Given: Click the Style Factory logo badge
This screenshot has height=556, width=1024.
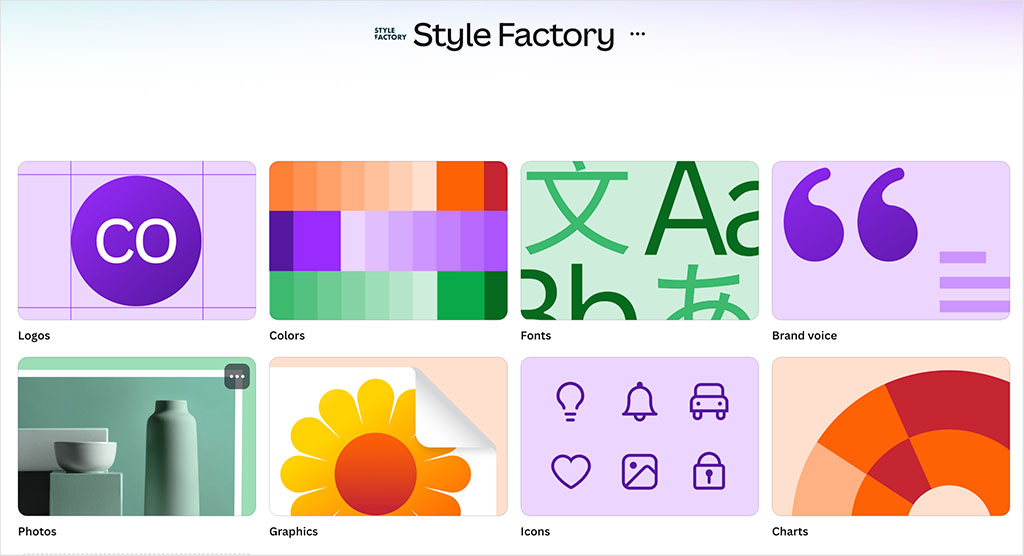Looking at the screenshot, I should [x=390, y=34].
